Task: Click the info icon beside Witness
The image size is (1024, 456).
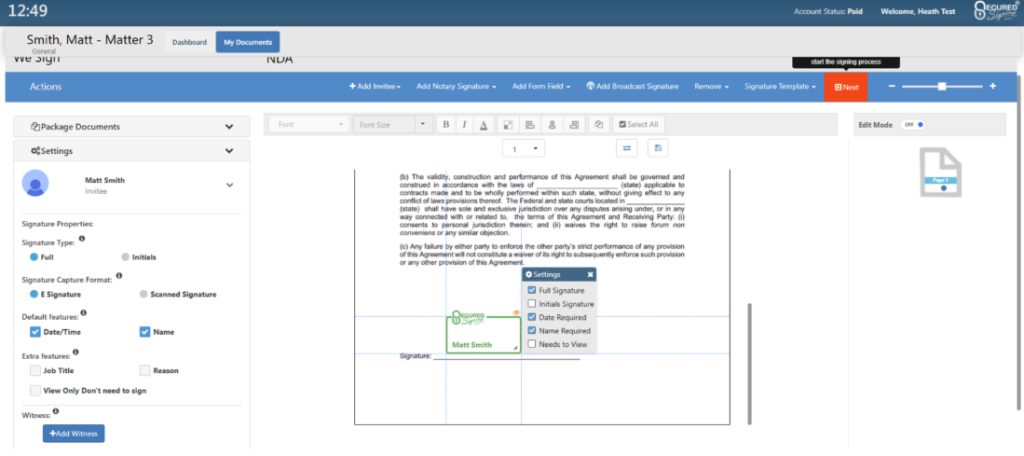Action: tap(56, 411)
